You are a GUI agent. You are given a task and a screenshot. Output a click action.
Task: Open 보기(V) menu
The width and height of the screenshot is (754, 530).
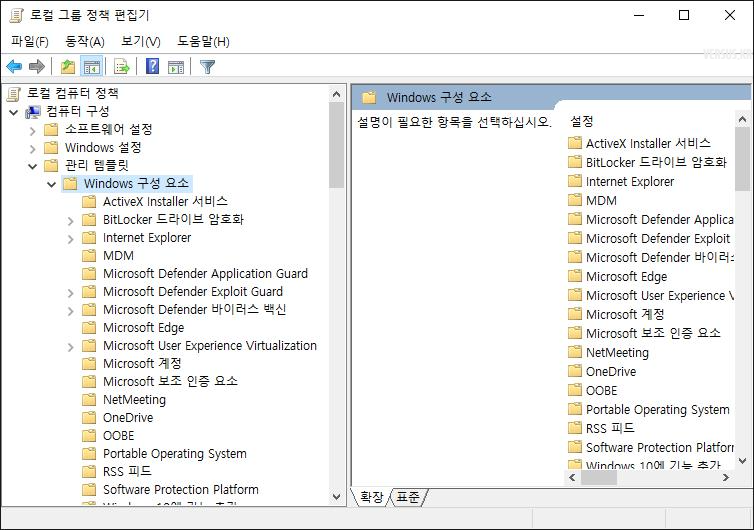pos(140,41)
